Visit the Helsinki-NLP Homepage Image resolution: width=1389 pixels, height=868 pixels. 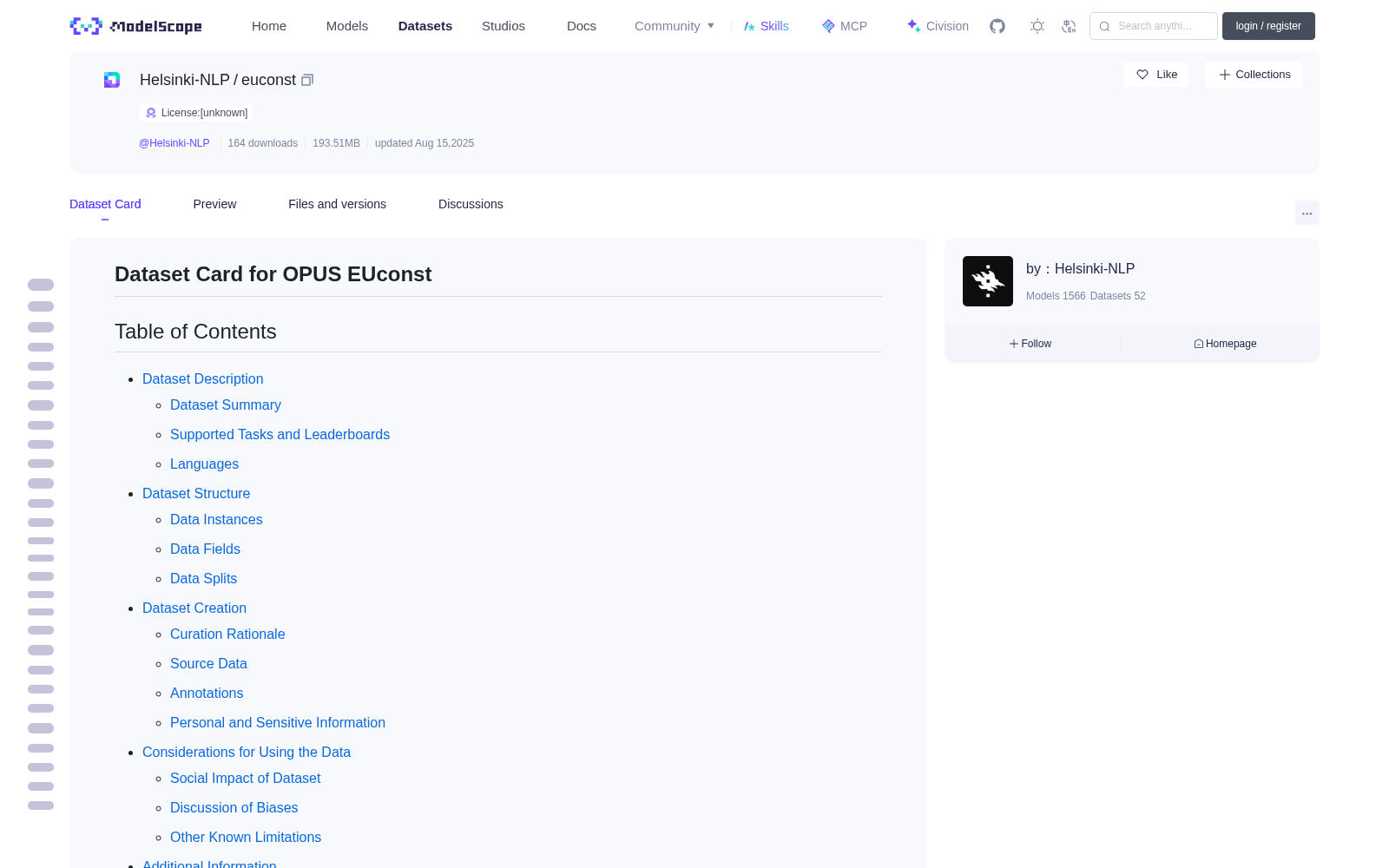[1225, 344]
